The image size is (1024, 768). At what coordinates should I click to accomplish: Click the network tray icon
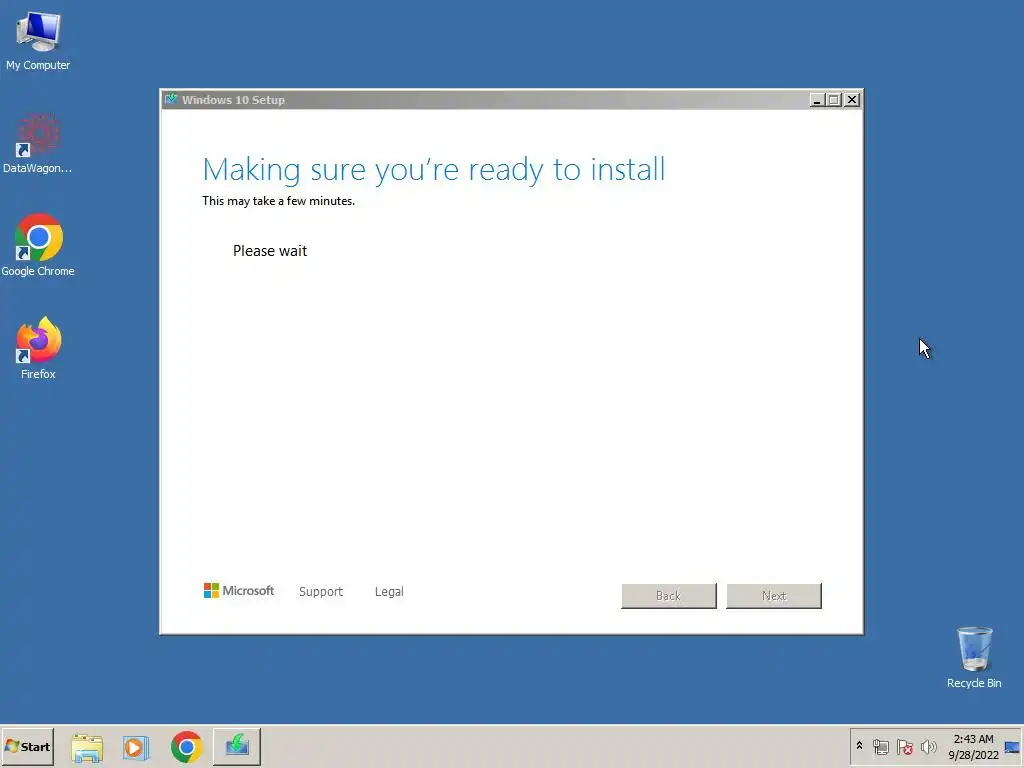[x=881, y=746]
